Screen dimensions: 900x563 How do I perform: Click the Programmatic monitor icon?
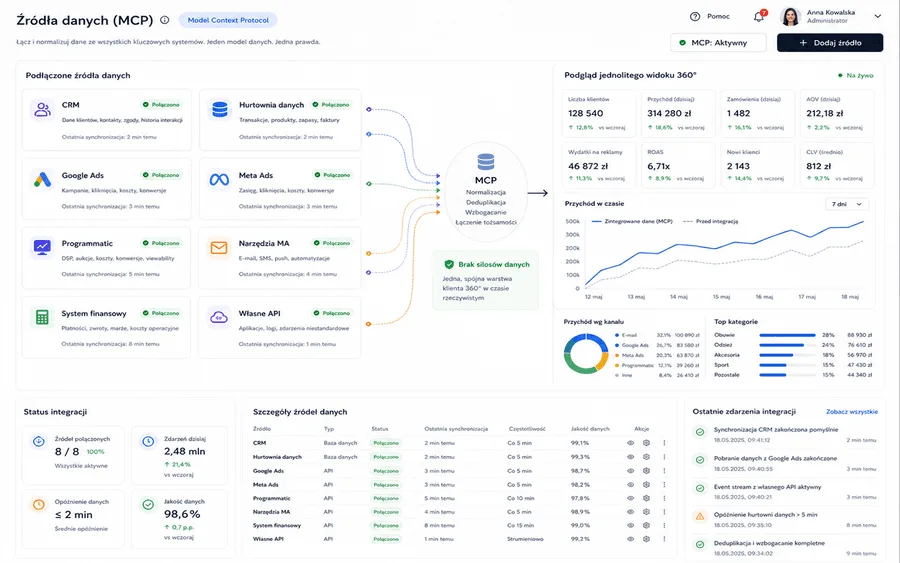pyautogui.click(x=42, y=247)
